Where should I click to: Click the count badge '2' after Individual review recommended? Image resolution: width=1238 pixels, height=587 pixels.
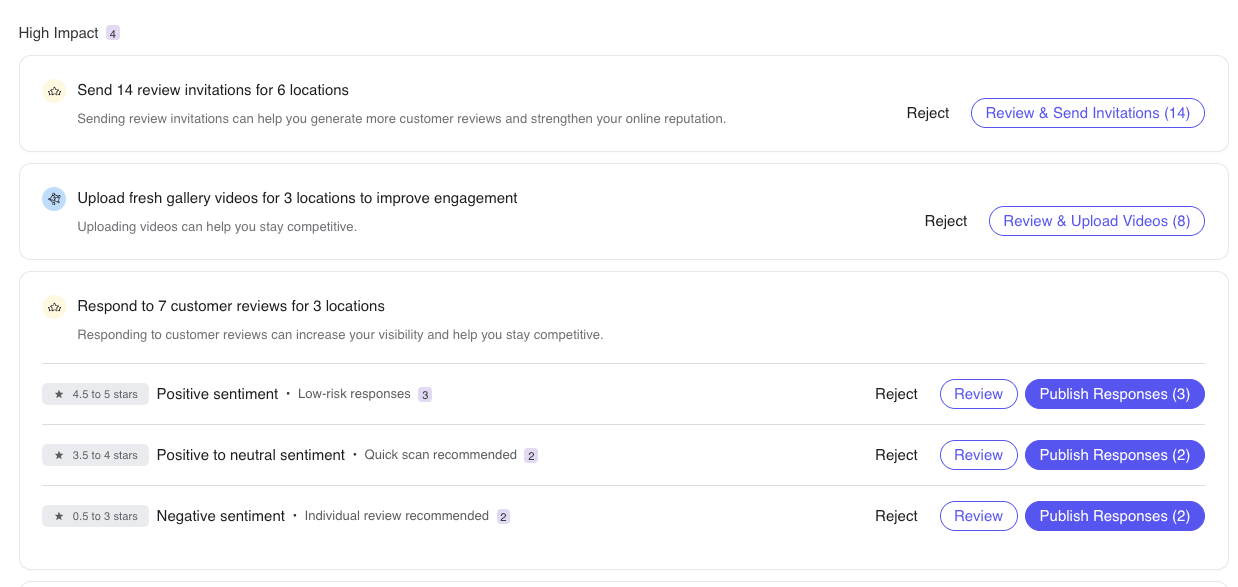click(x=503, y=517)
